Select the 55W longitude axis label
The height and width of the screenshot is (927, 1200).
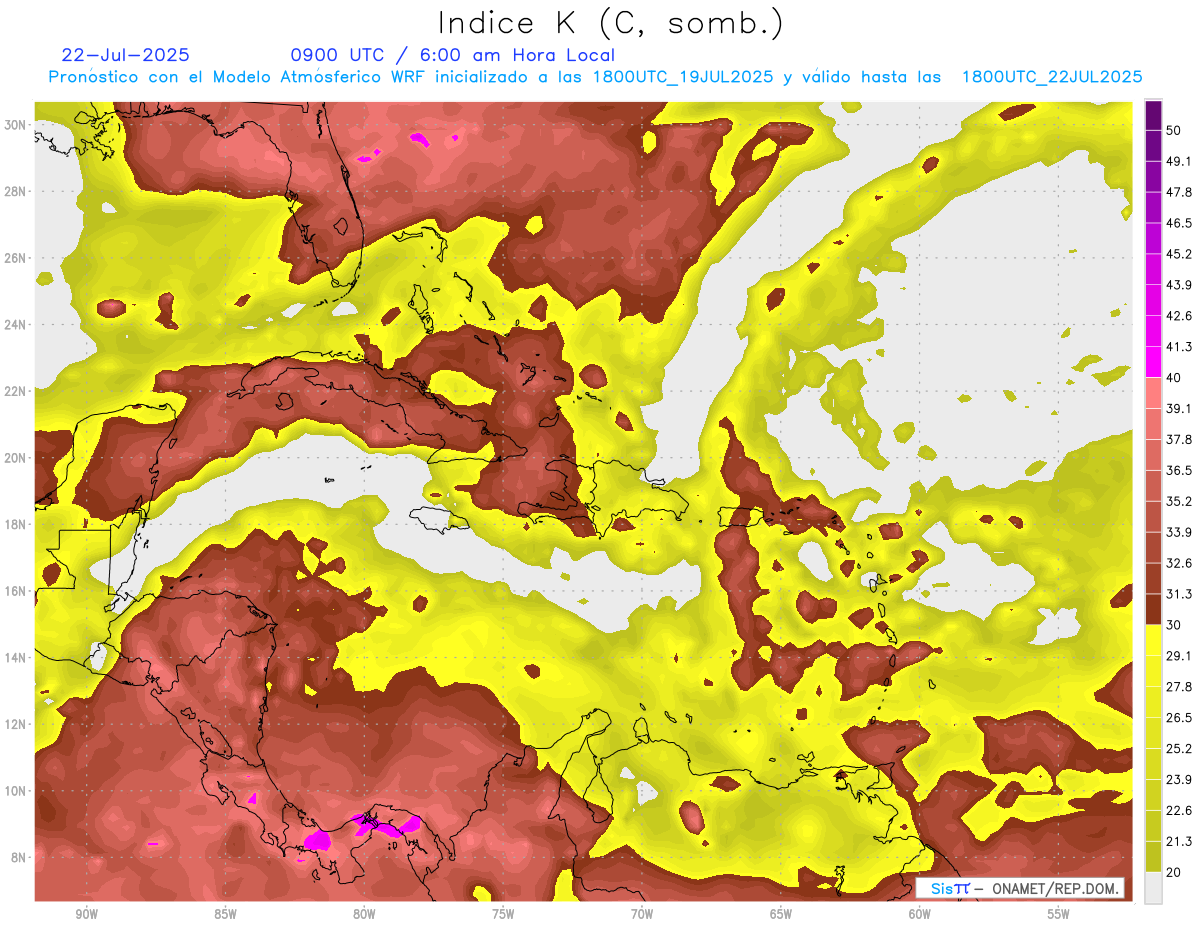pyautogui.click(x=1058, y=914)
